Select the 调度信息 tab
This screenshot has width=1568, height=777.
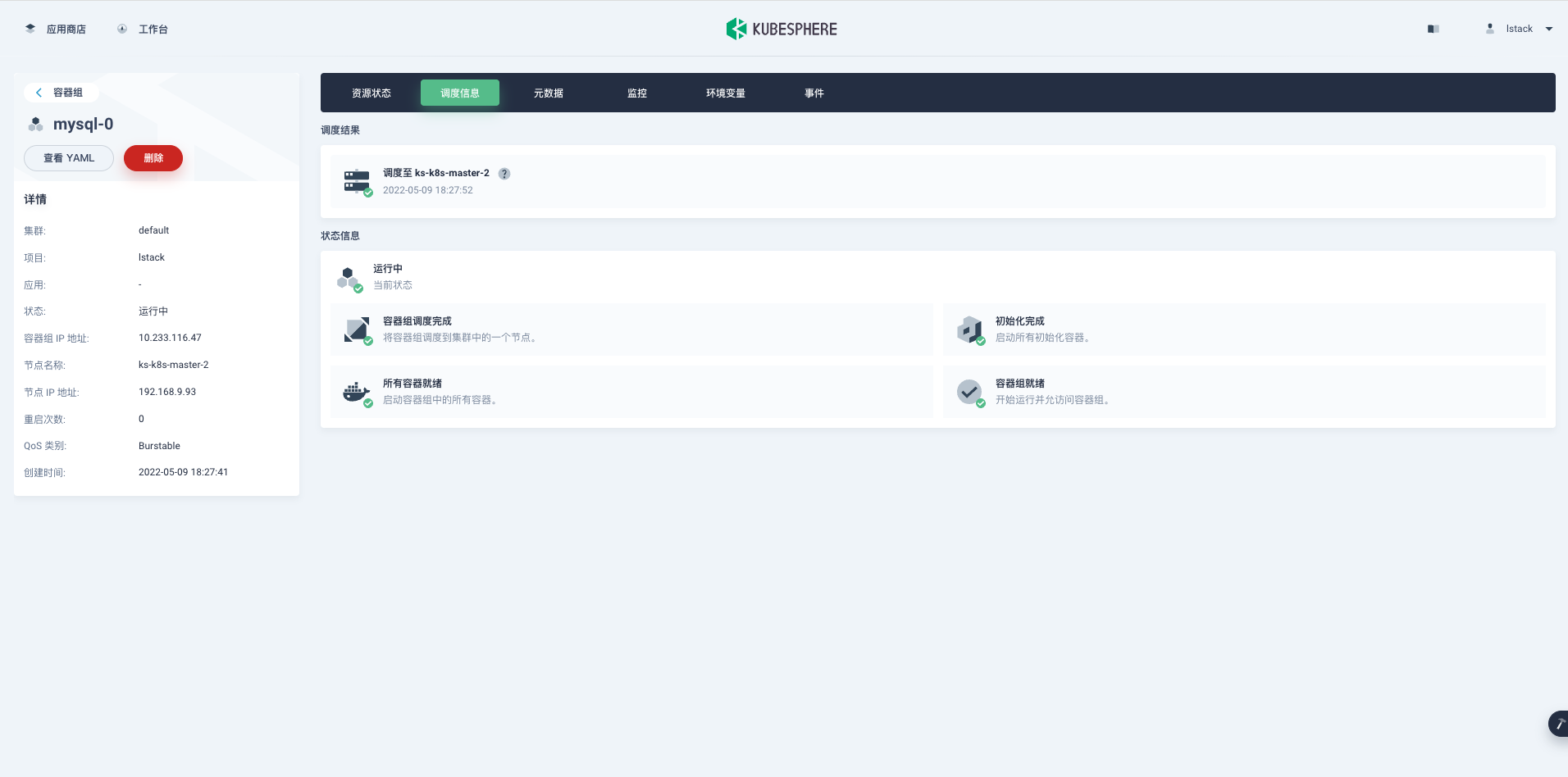click(x=460, y=93)
